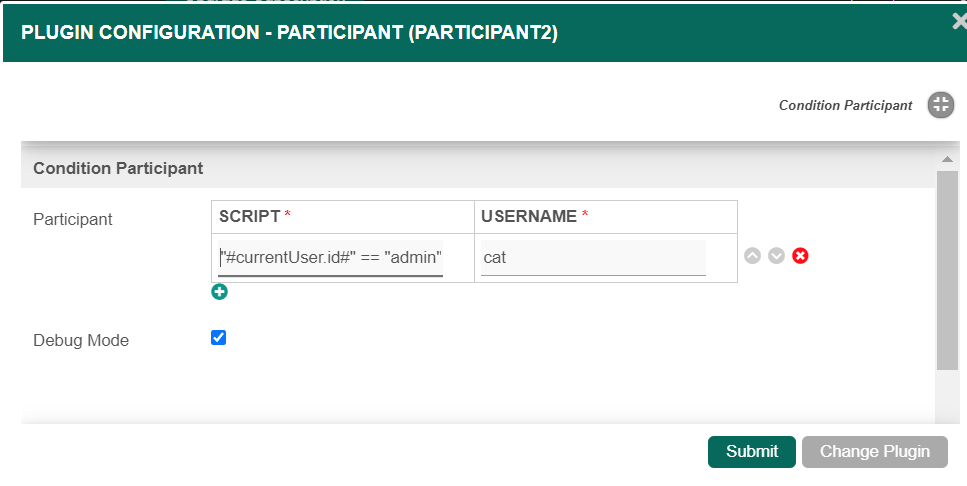Click the gray collapse icon beside Condition Participant
The height and width of the screenshot is (486, 967).
tap(940, 105)
